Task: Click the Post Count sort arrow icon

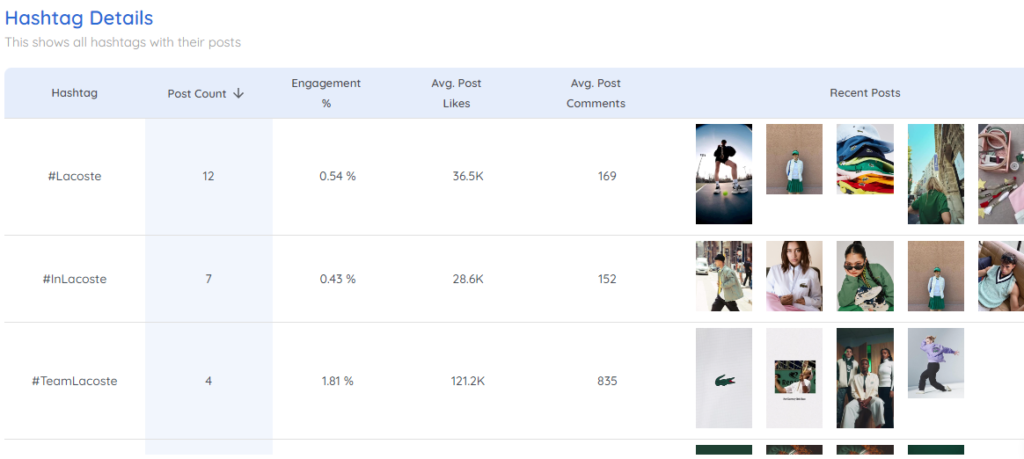Action: (238, 93)
